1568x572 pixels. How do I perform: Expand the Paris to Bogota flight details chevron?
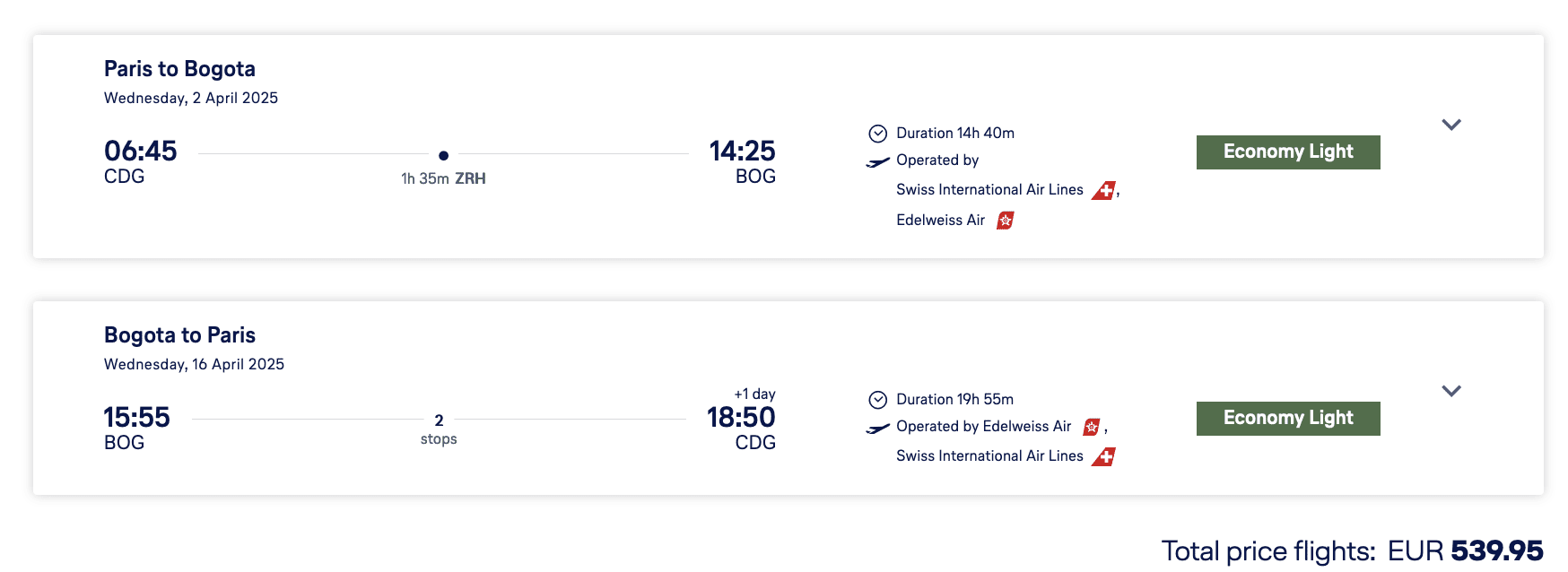(1450, 125)
